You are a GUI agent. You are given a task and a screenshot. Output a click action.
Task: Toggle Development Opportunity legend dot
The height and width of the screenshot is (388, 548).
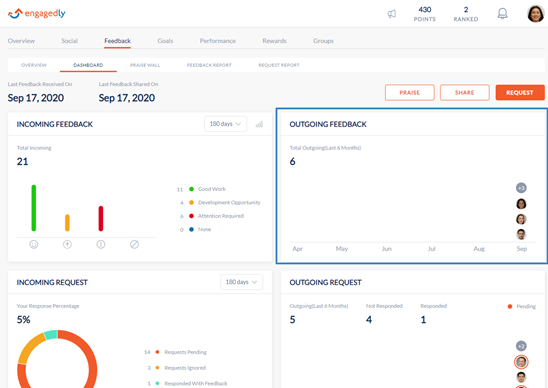tap(191, 202)
